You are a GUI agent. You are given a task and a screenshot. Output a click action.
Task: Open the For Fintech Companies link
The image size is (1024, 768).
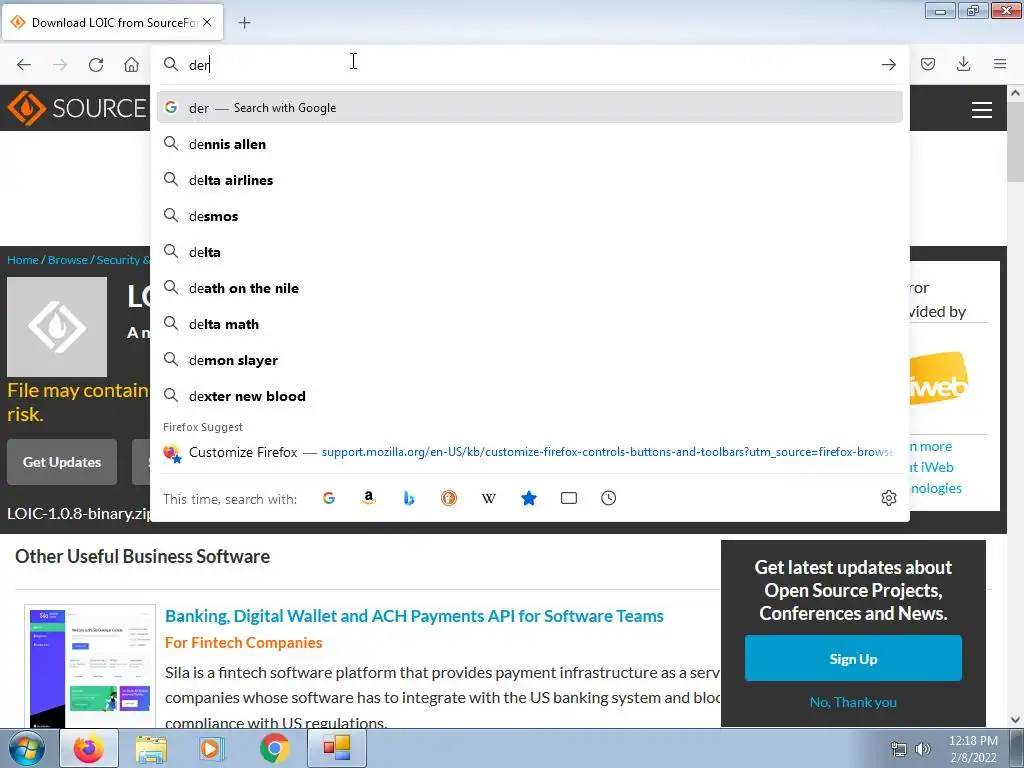244,643
